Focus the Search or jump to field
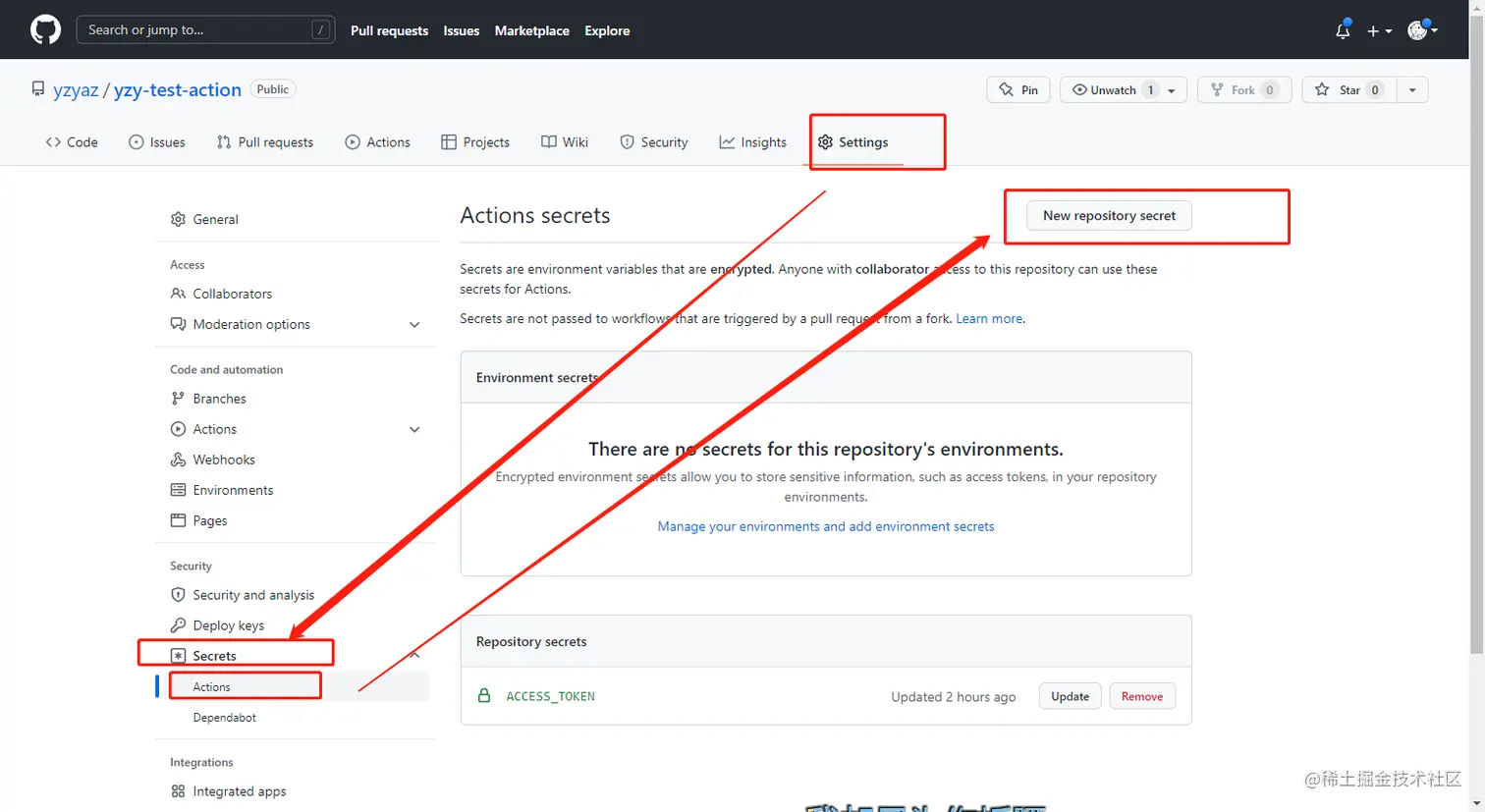1485x812 pixels. [205, 29]
